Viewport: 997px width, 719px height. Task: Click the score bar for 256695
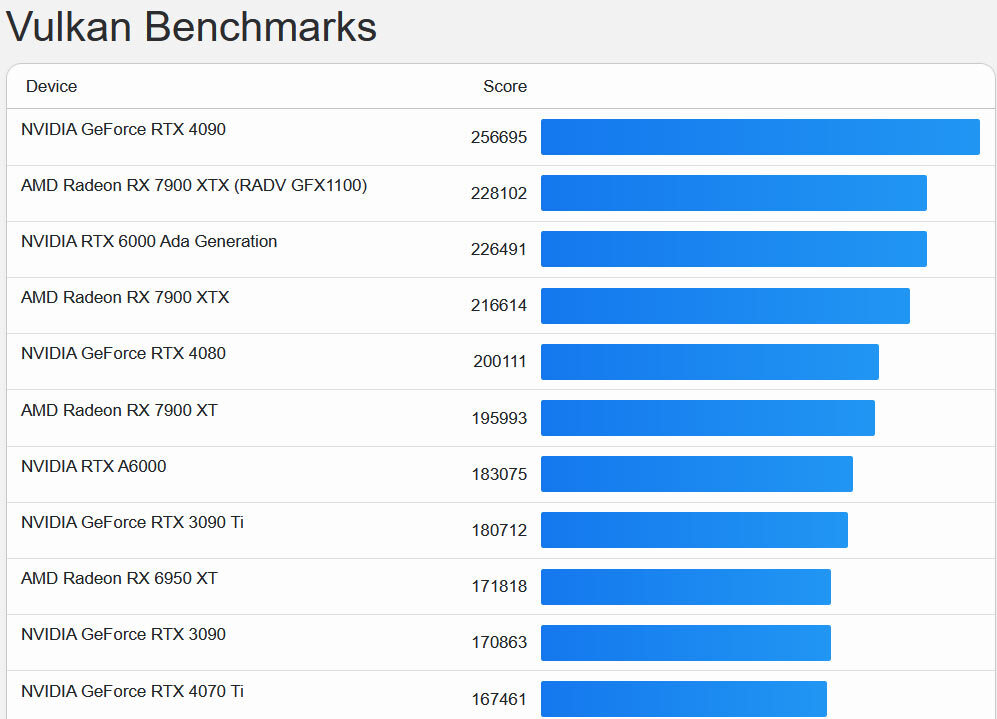760,137
